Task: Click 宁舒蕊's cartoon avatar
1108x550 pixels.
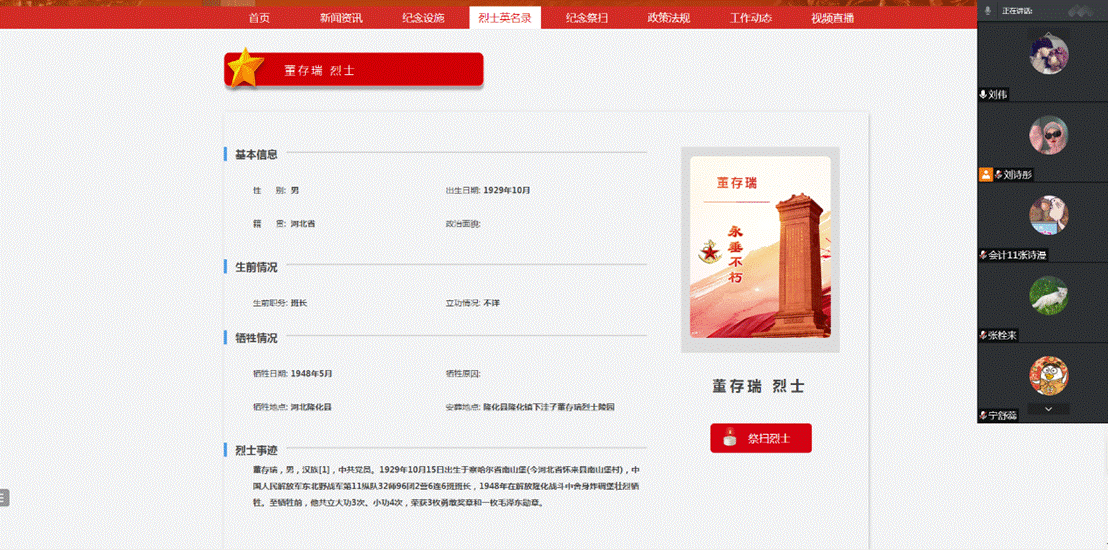Action: (x=1049, y=375)
